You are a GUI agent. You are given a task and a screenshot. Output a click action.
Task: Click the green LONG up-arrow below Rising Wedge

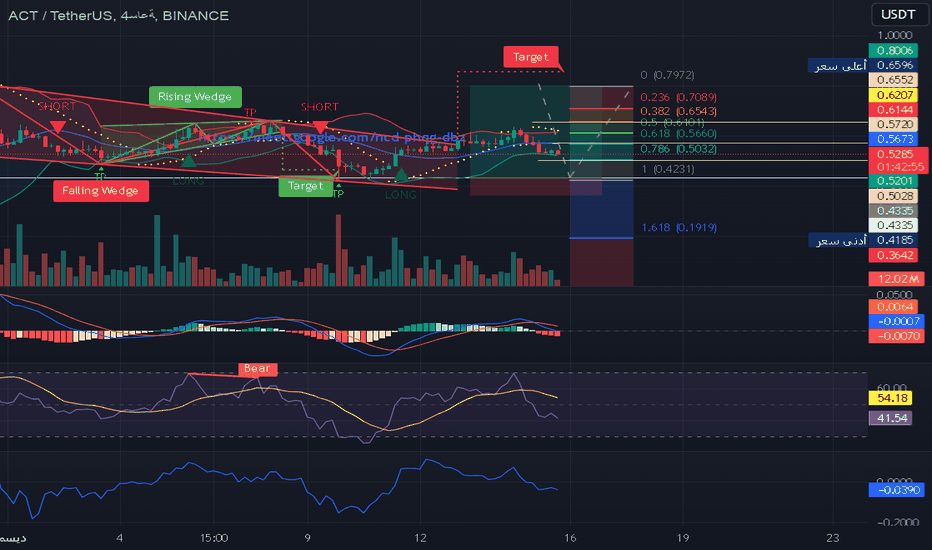[188, 159]
